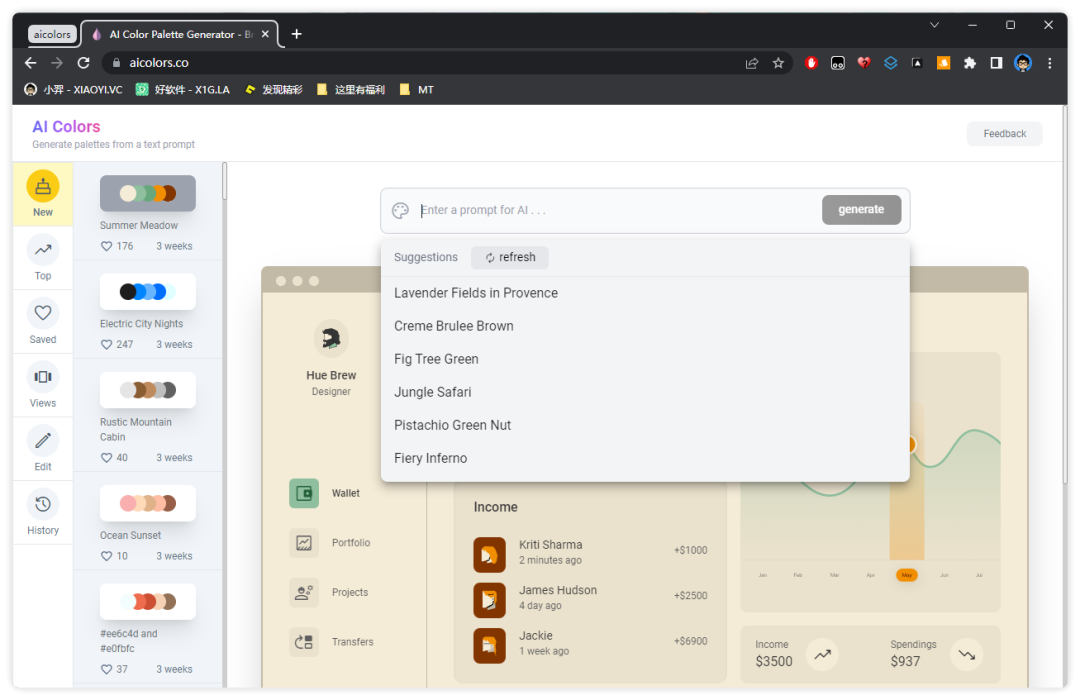This screenshot has height=700, width=1080.
Task: Click the Wallet icon in preview
Action: click(304, 493)
